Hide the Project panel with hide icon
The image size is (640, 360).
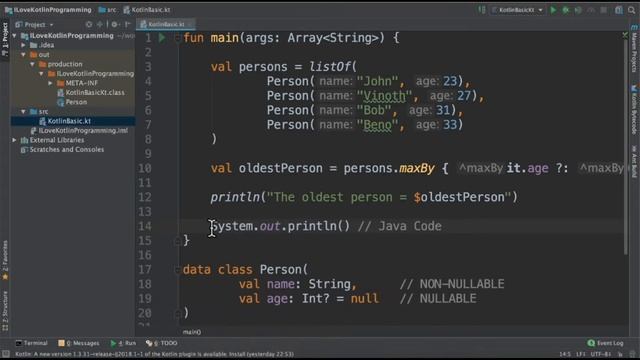[x=127, y=24]
